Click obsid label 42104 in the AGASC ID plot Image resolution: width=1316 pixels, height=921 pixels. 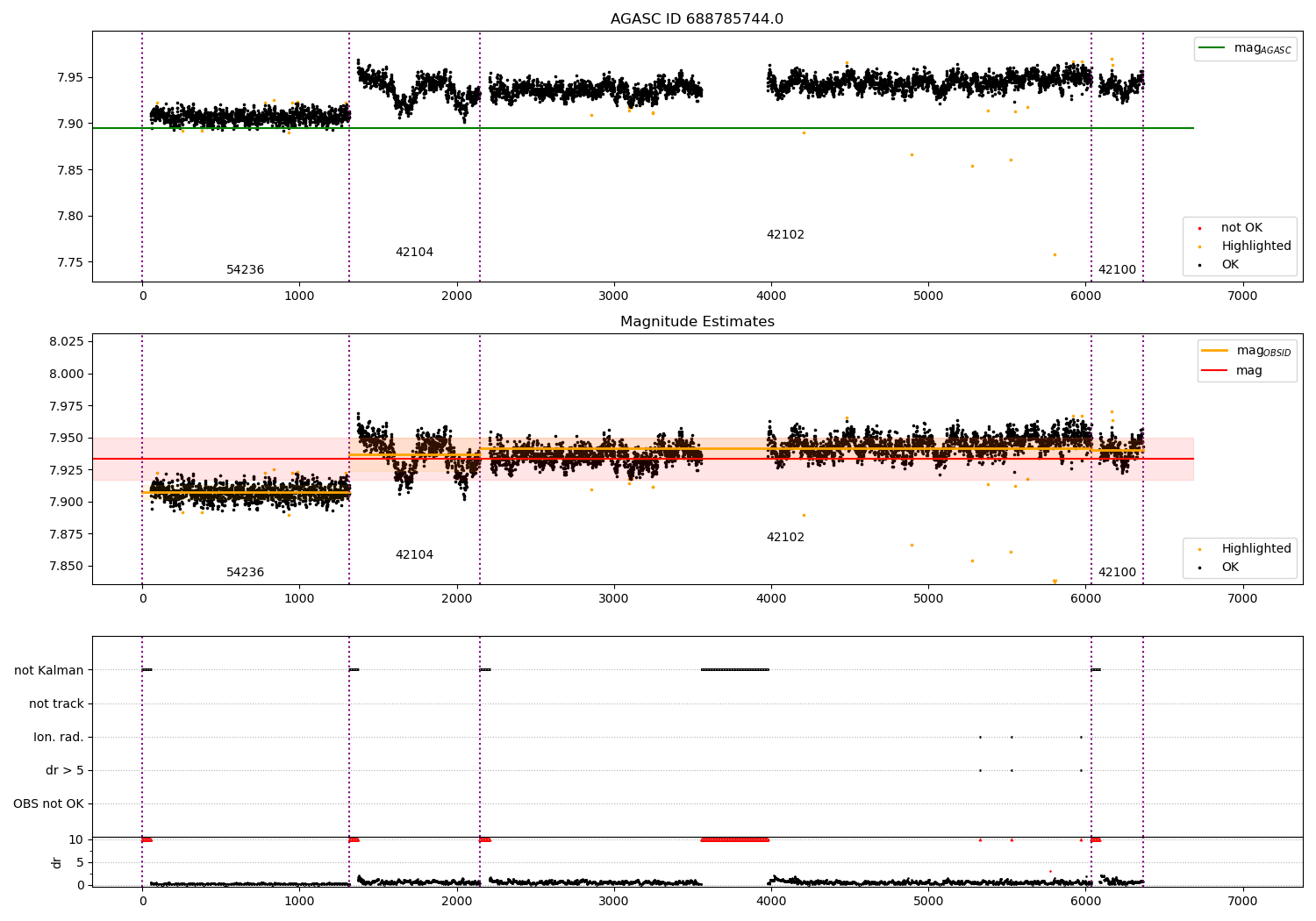coord(414,253)
